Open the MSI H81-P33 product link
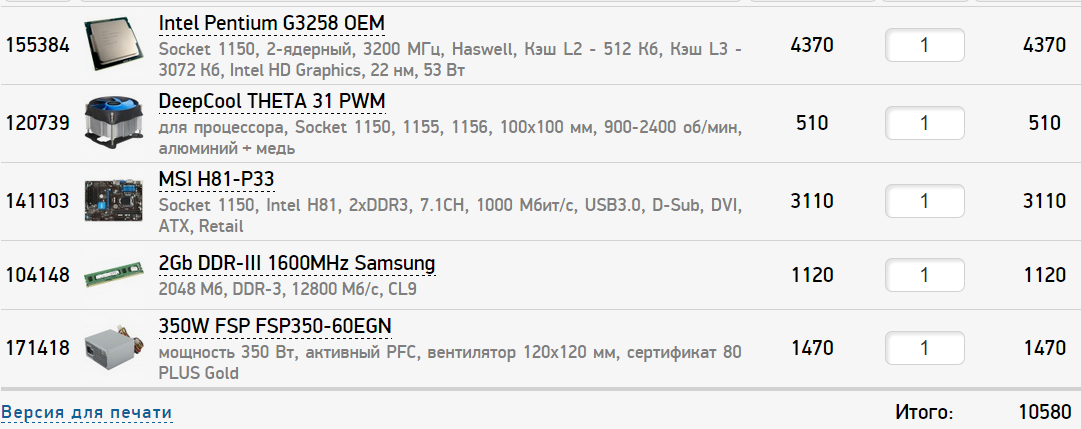 216,179
